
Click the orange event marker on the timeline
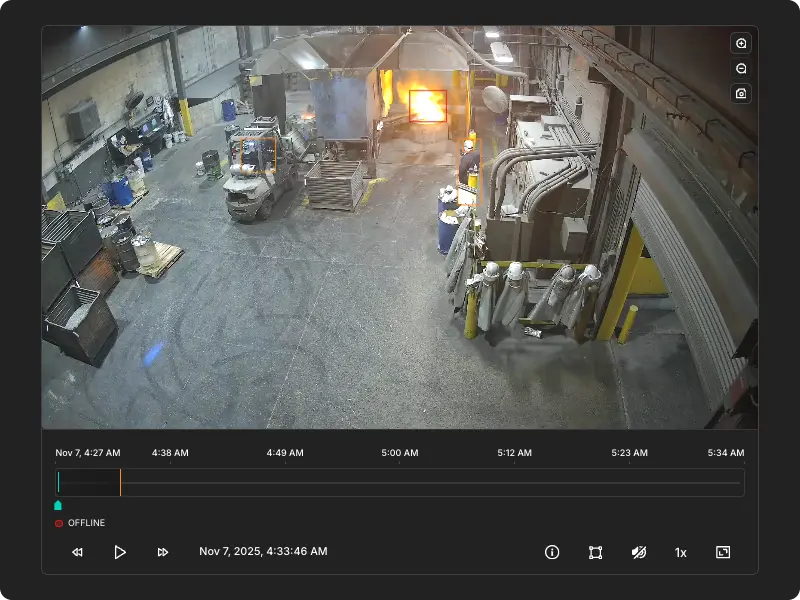point(121,482)
